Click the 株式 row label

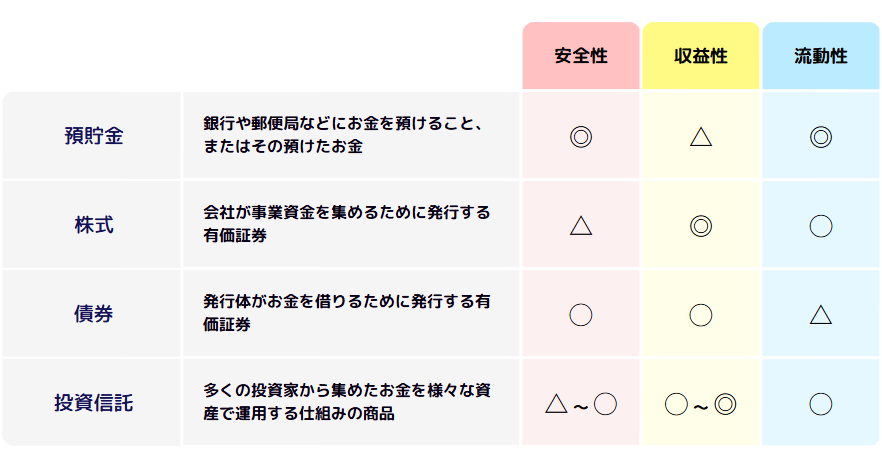[x=93, y=226]
